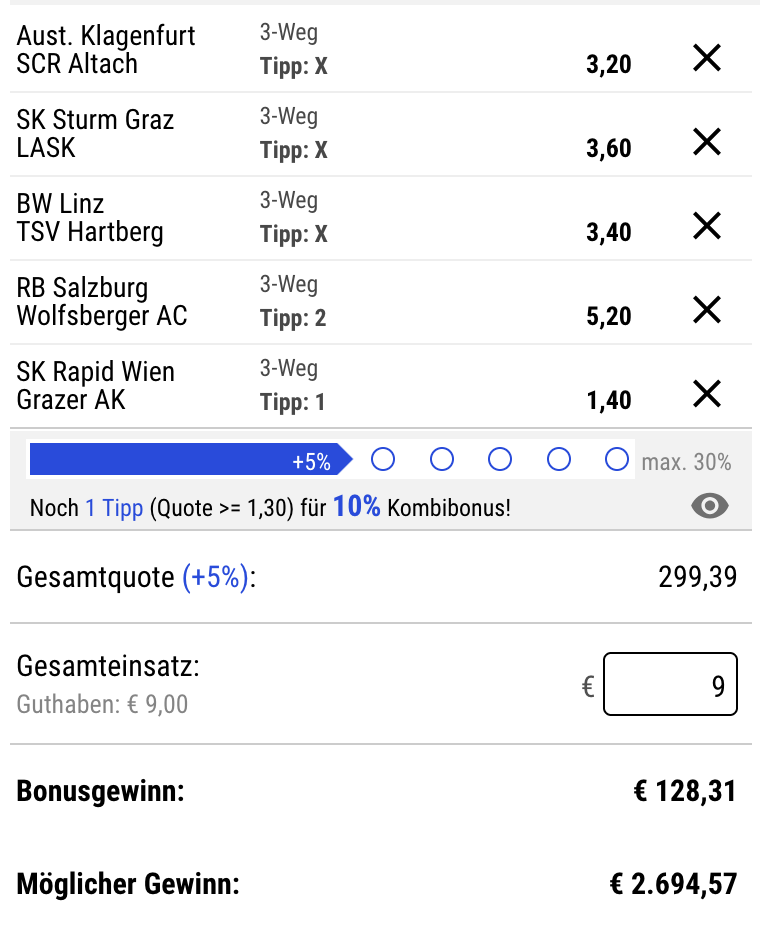766x928 pixels.
Task: Remove the SK Sturm Graz vs LASK bet
Action: 707,142
